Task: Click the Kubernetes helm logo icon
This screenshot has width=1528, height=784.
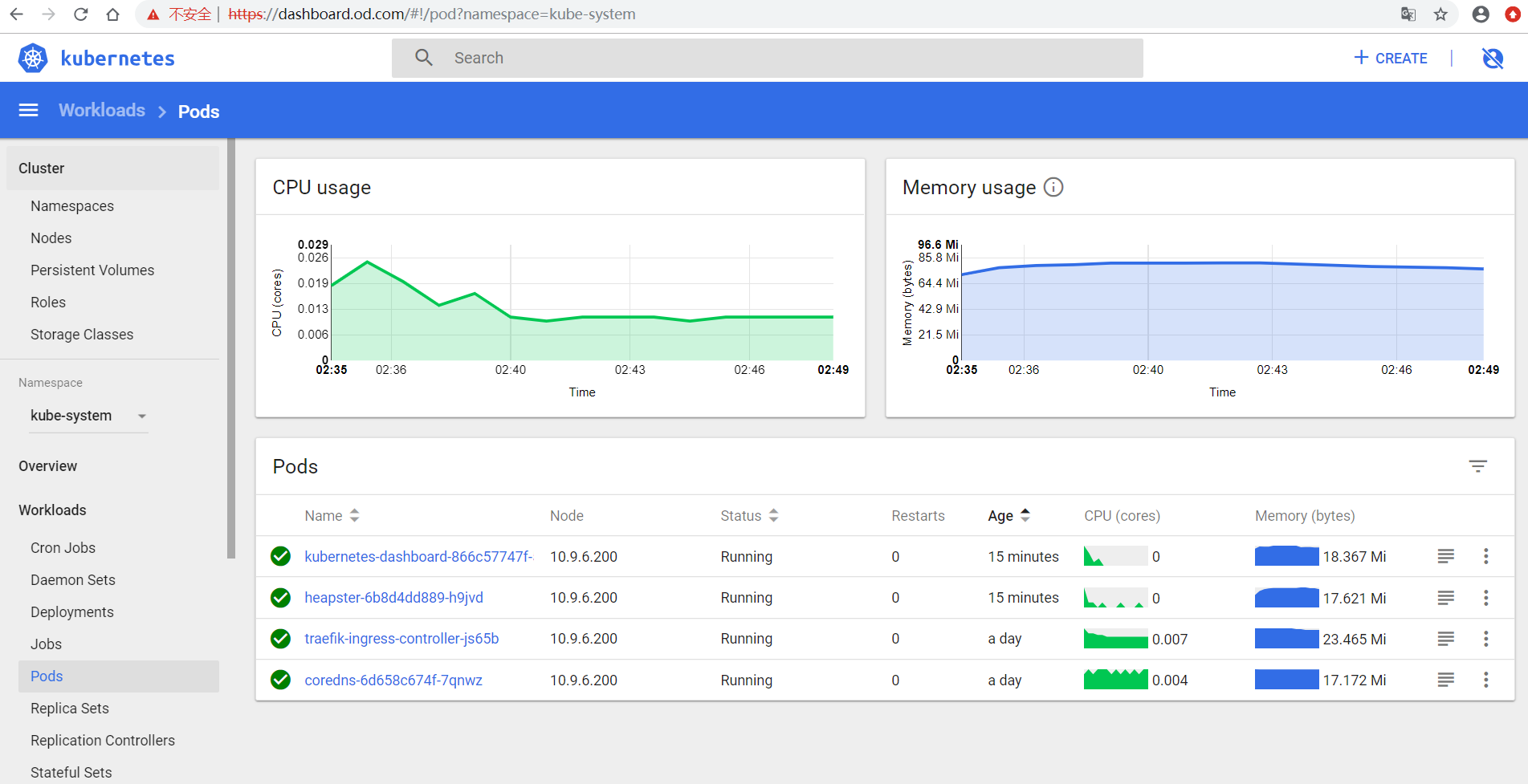Action: [33, 58]
